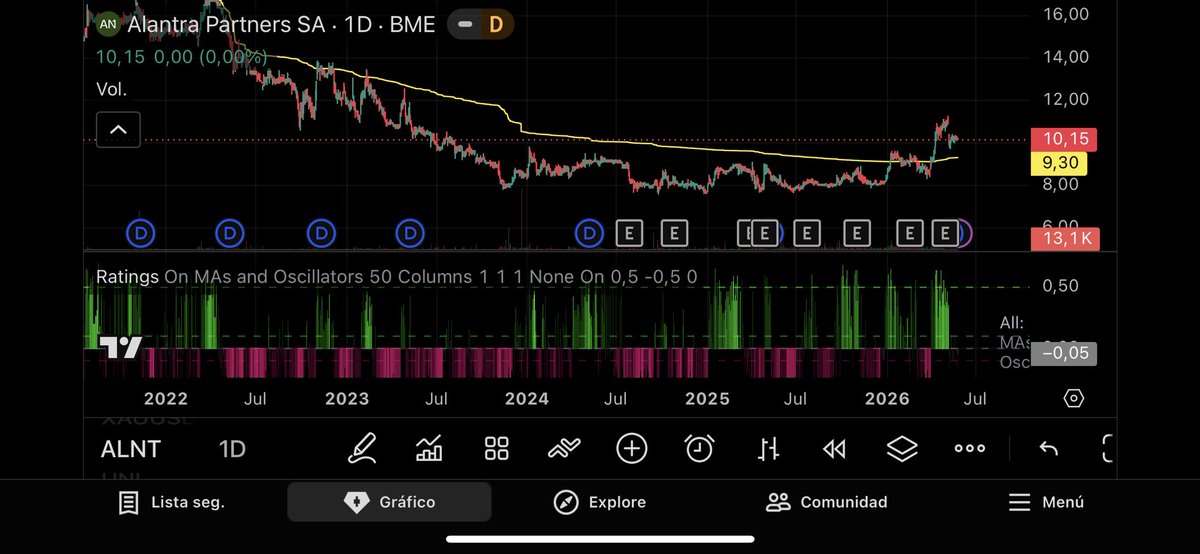The image size is (1200, 554).
Task: Open the stacked layers object tree icon
Action: click(x=902, y=448)
